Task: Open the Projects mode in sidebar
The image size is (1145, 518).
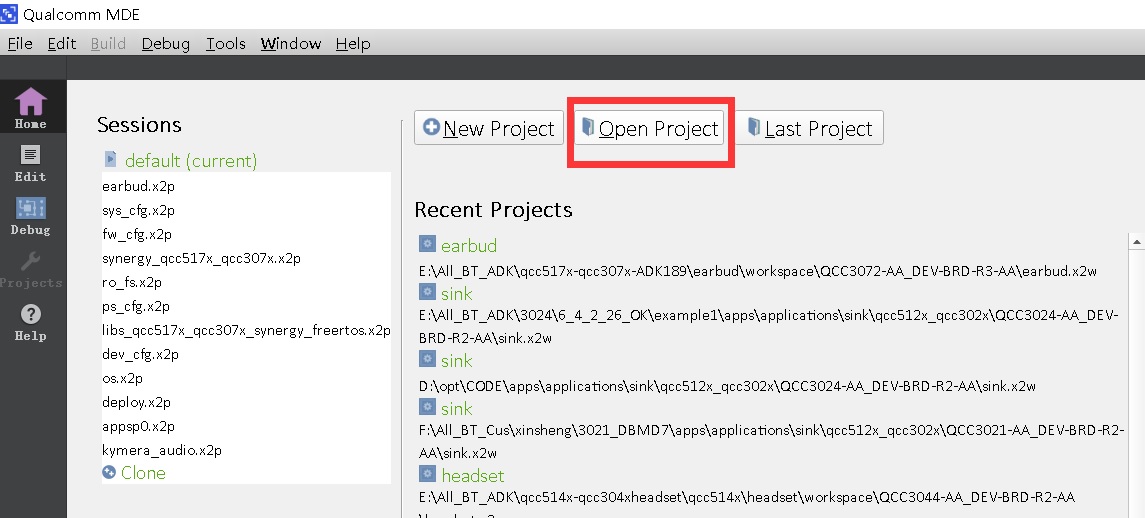Action: click(30, 270)
